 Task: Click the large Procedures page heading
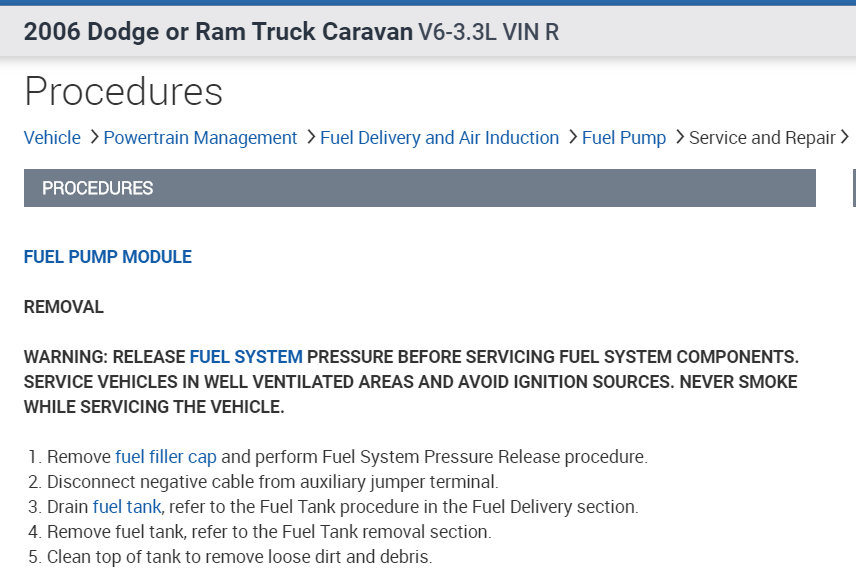(x=123, y=91)
